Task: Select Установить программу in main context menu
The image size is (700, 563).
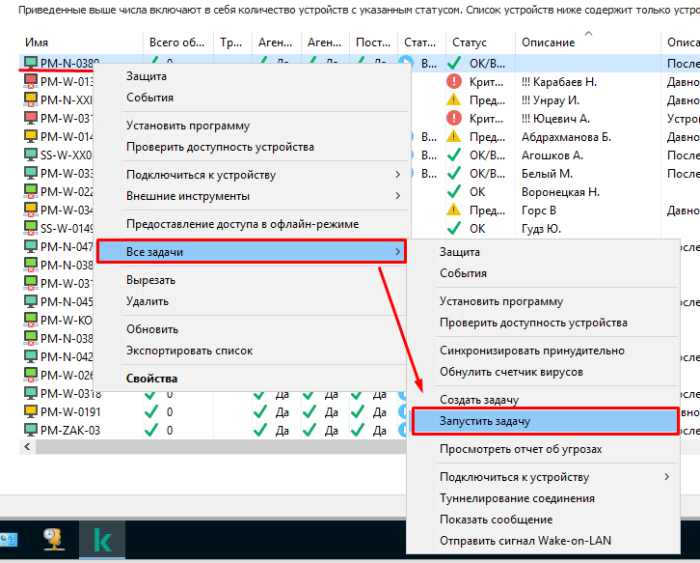Action: pos(188,125)
